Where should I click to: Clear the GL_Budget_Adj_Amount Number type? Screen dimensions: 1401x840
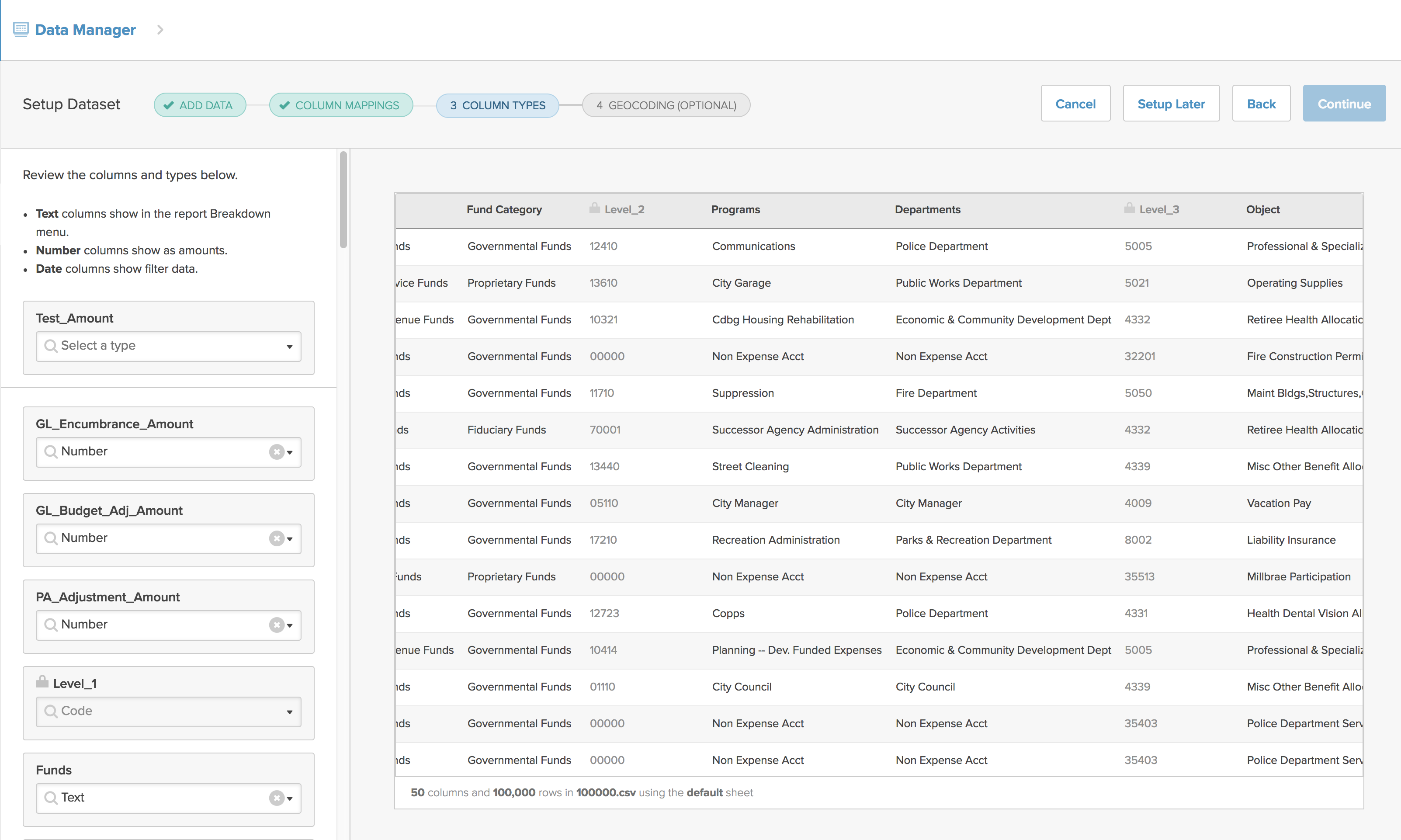(x=276, y=538)
